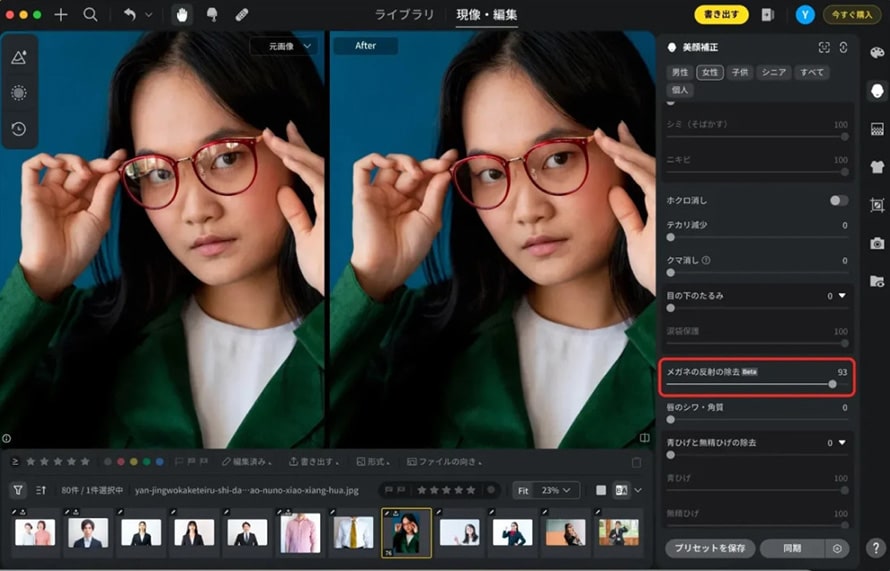Open the color palette panel in the sidebar
Screen dimensions: 890x571
(x=877, y=53)
